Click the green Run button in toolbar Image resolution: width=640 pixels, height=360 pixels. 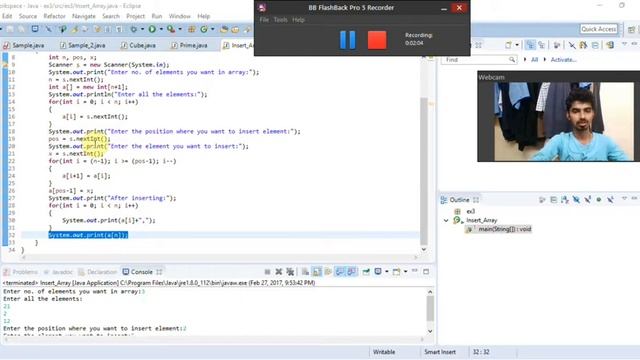pos(152,29)
